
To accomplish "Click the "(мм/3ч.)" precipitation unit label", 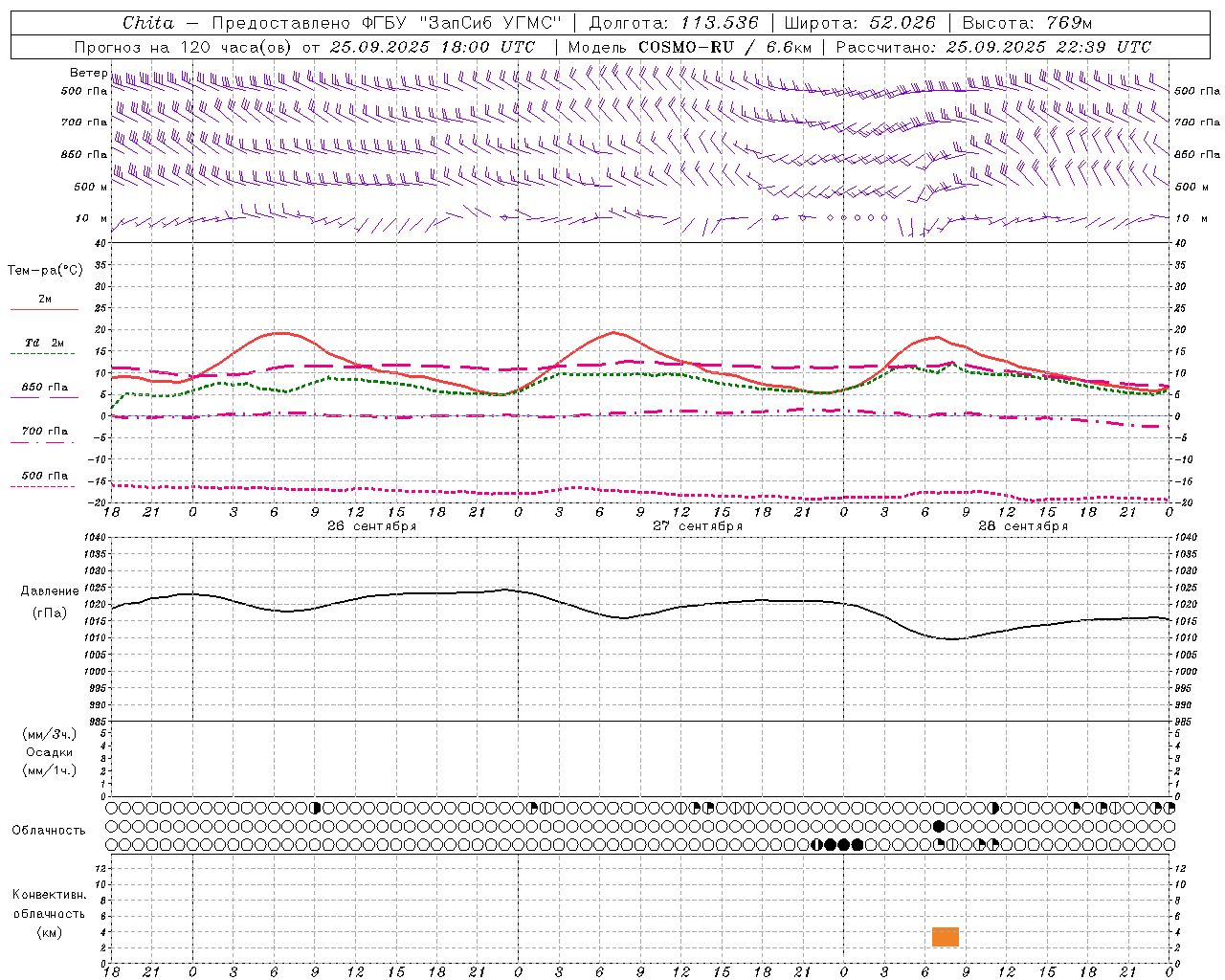I will pyautogui.click(x=50, y=734).
